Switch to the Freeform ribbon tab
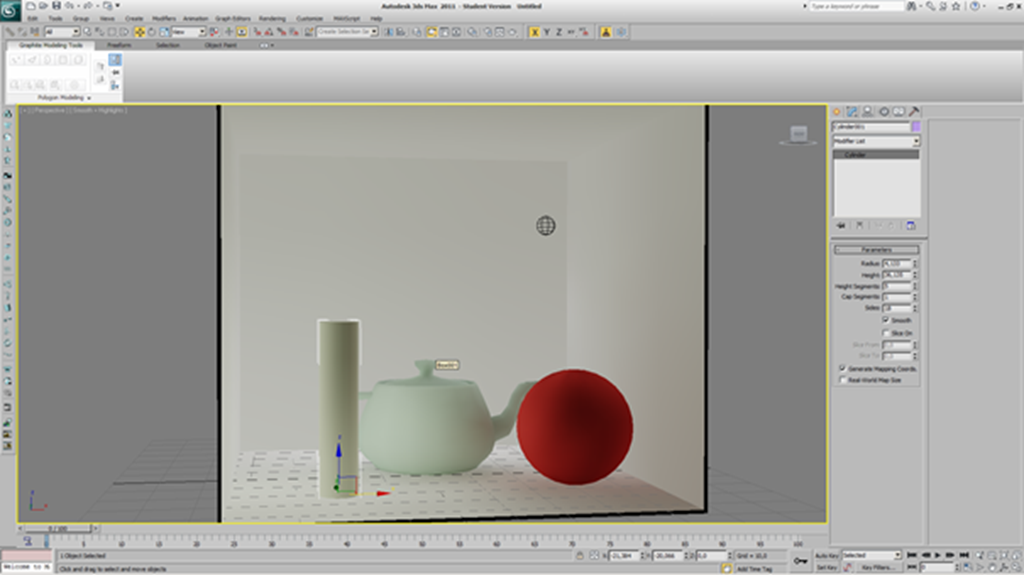 coord(118,45)
